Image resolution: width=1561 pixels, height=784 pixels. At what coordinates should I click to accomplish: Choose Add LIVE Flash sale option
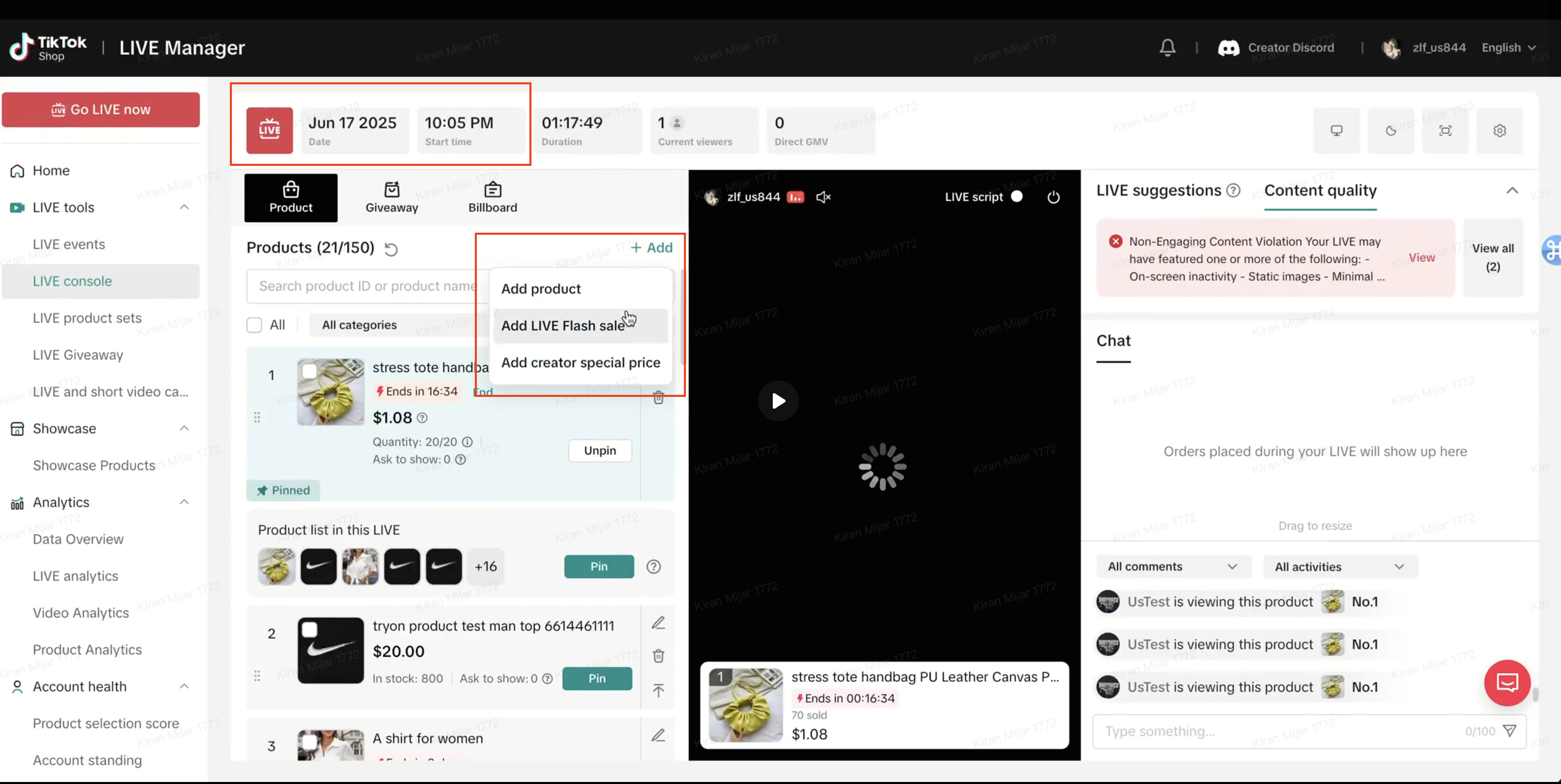pos(562,325)
